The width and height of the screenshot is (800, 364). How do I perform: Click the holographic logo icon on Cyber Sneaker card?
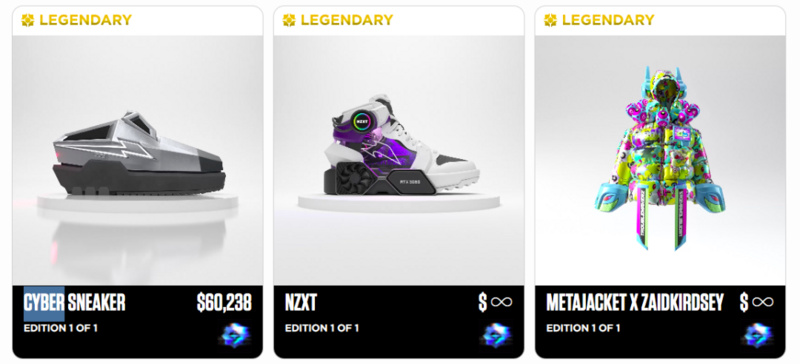[x=235, y=335]
